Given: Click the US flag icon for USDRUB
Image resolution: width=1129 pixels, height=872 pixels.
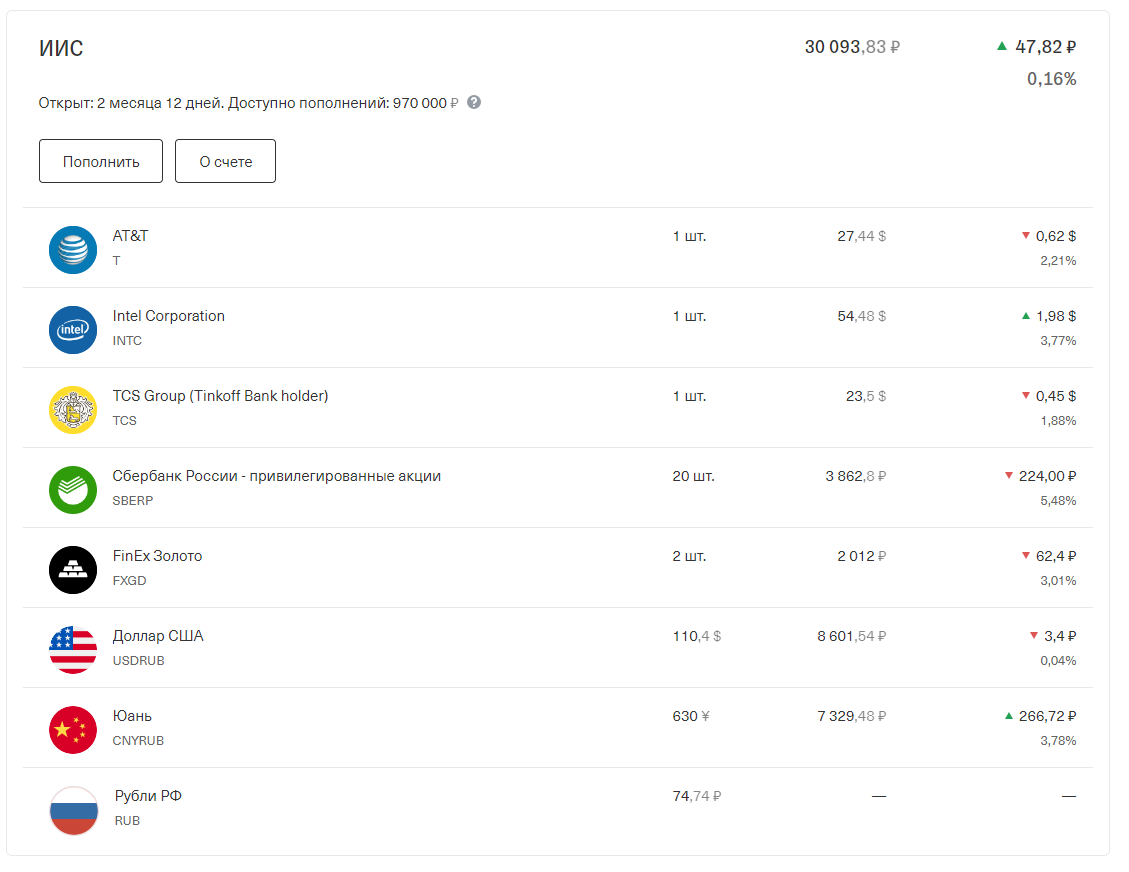Looking at the screenshot, I should coord(73,649).
